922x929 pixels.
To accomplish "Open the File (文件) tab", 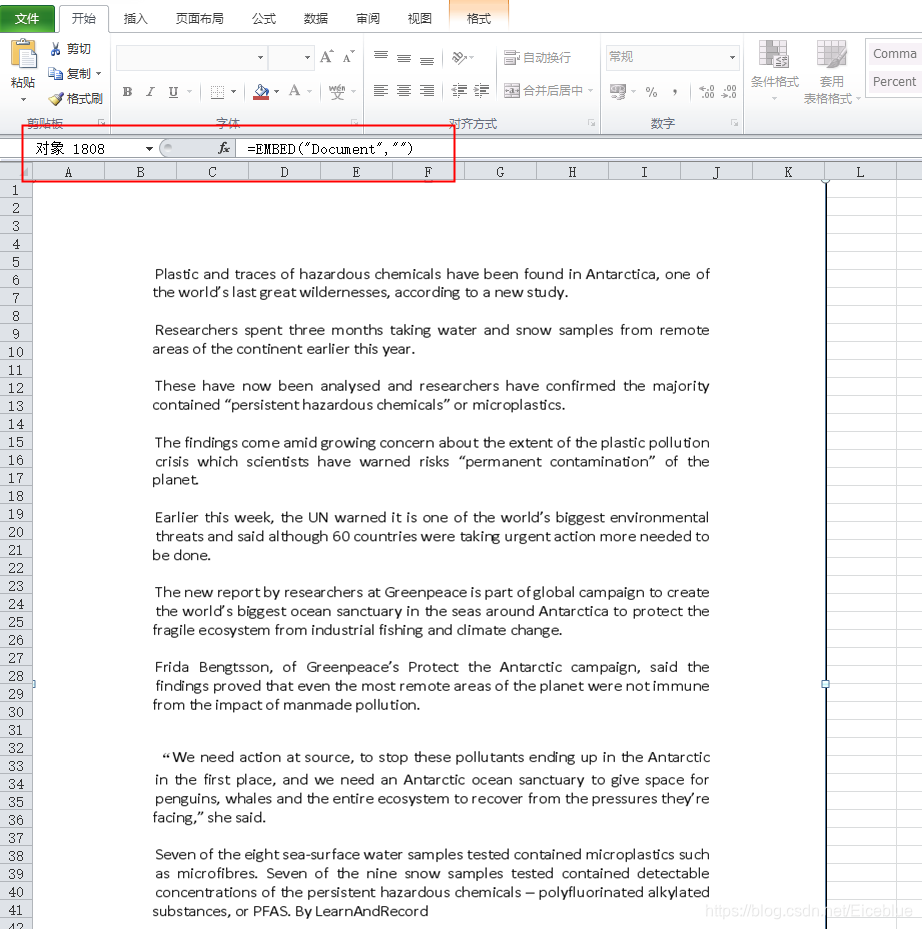I will coord(27,18).
